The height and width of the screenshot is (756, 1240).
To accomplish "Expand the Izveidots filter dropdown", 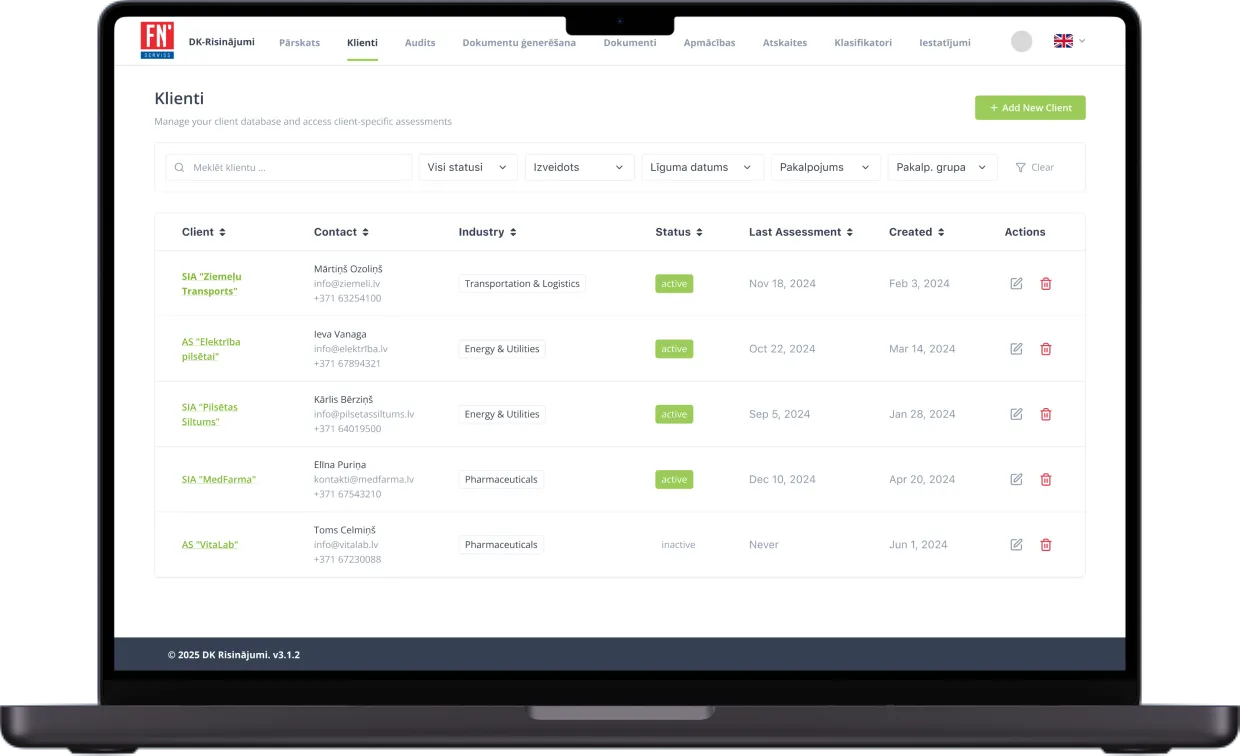I will click(580, 168).
